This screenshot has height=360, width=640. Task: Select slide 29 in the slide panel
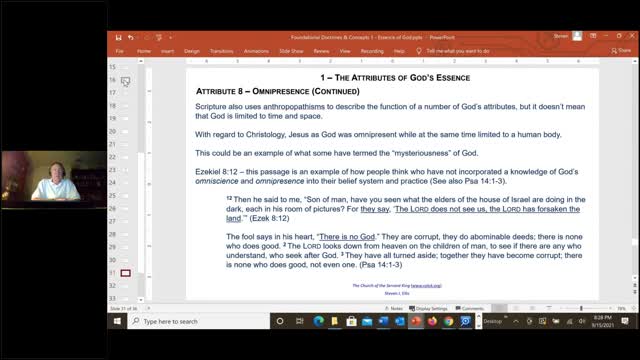coord(125,247)
